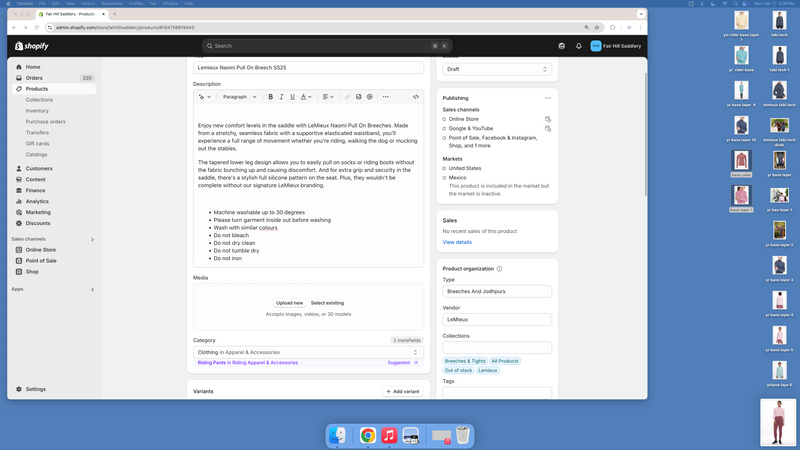Click into the product title field

click(x=308, y=68)
